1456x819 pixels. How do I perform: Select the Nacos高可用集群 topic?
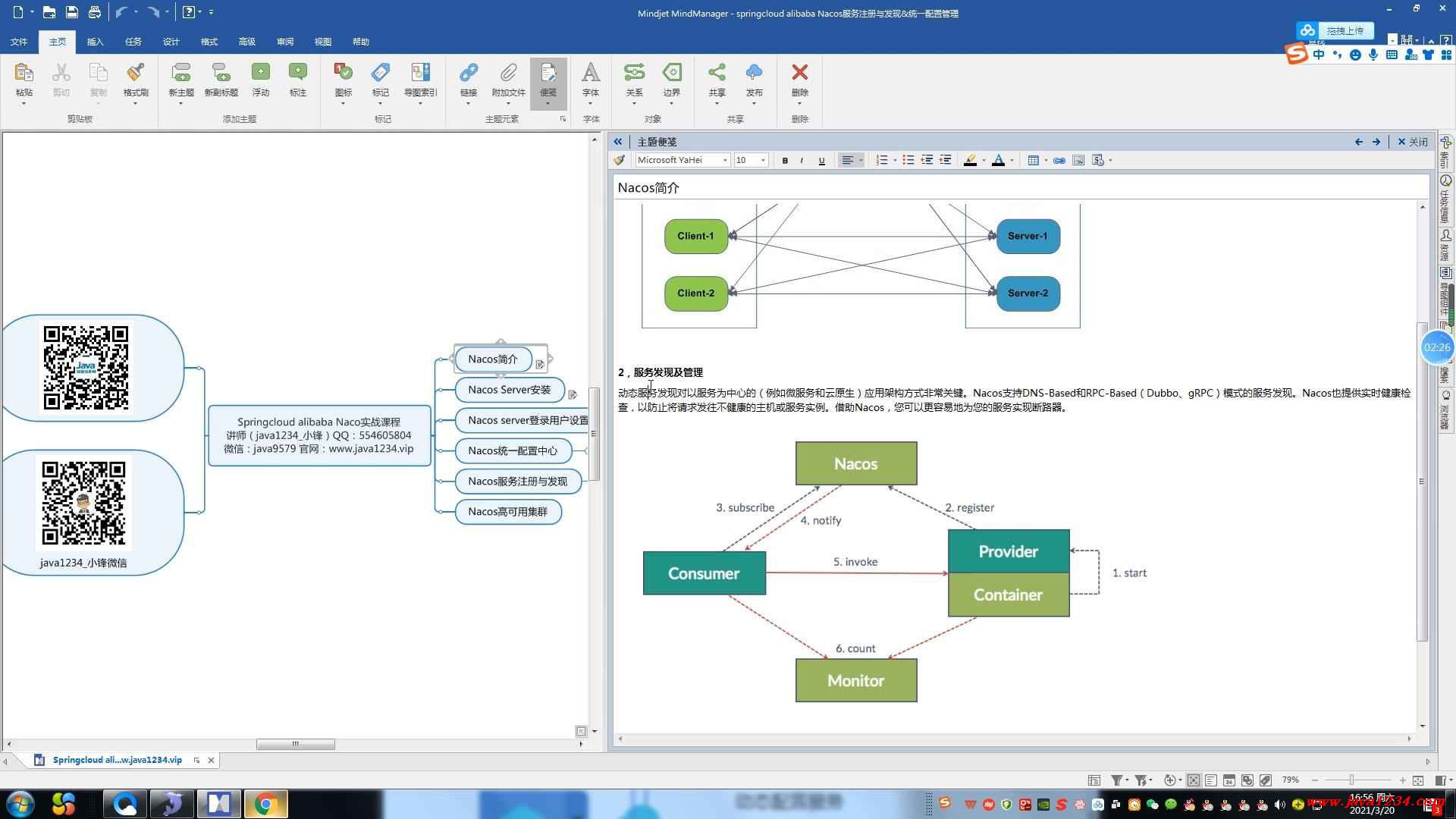507,512
